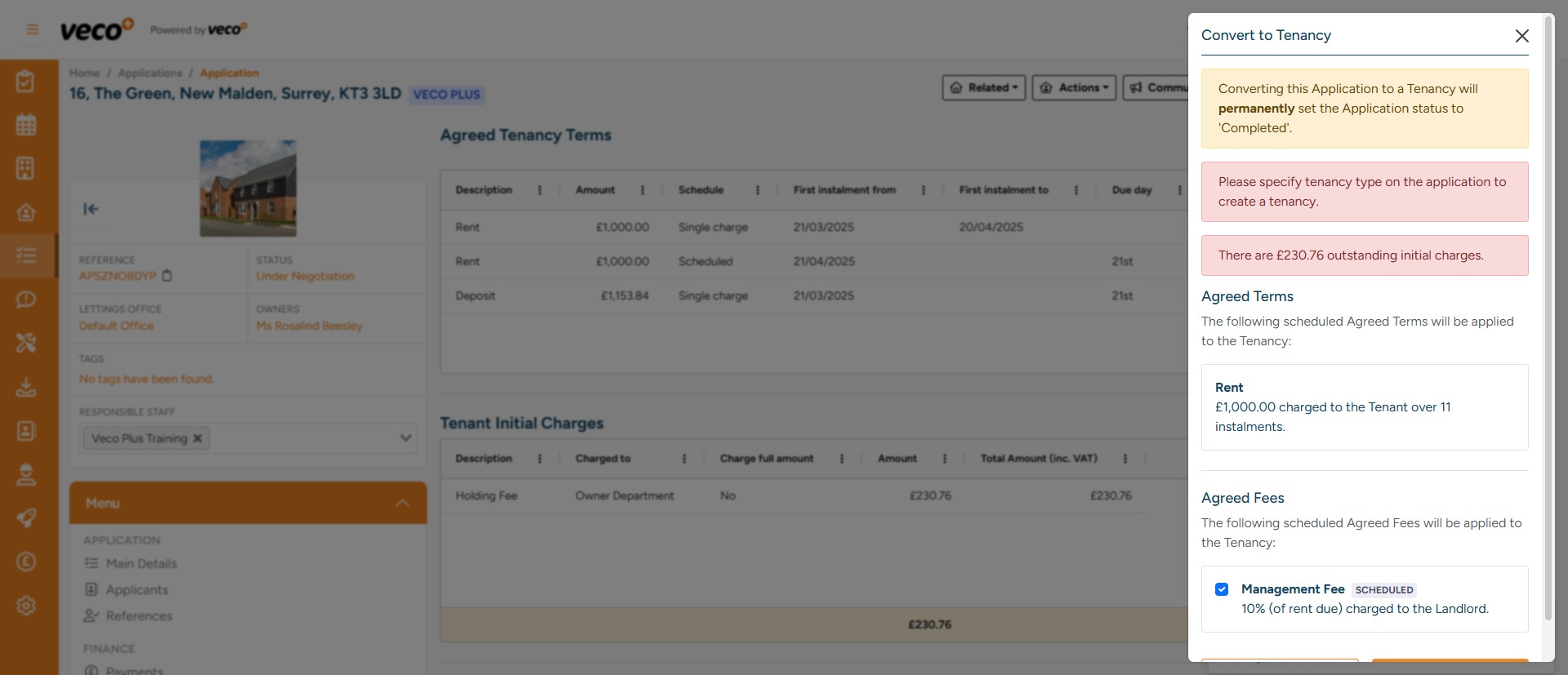1568x675 pixels.
Task: Collapse the side panel arrow icon
Action: pyautogui.click(x=91, y=209)
